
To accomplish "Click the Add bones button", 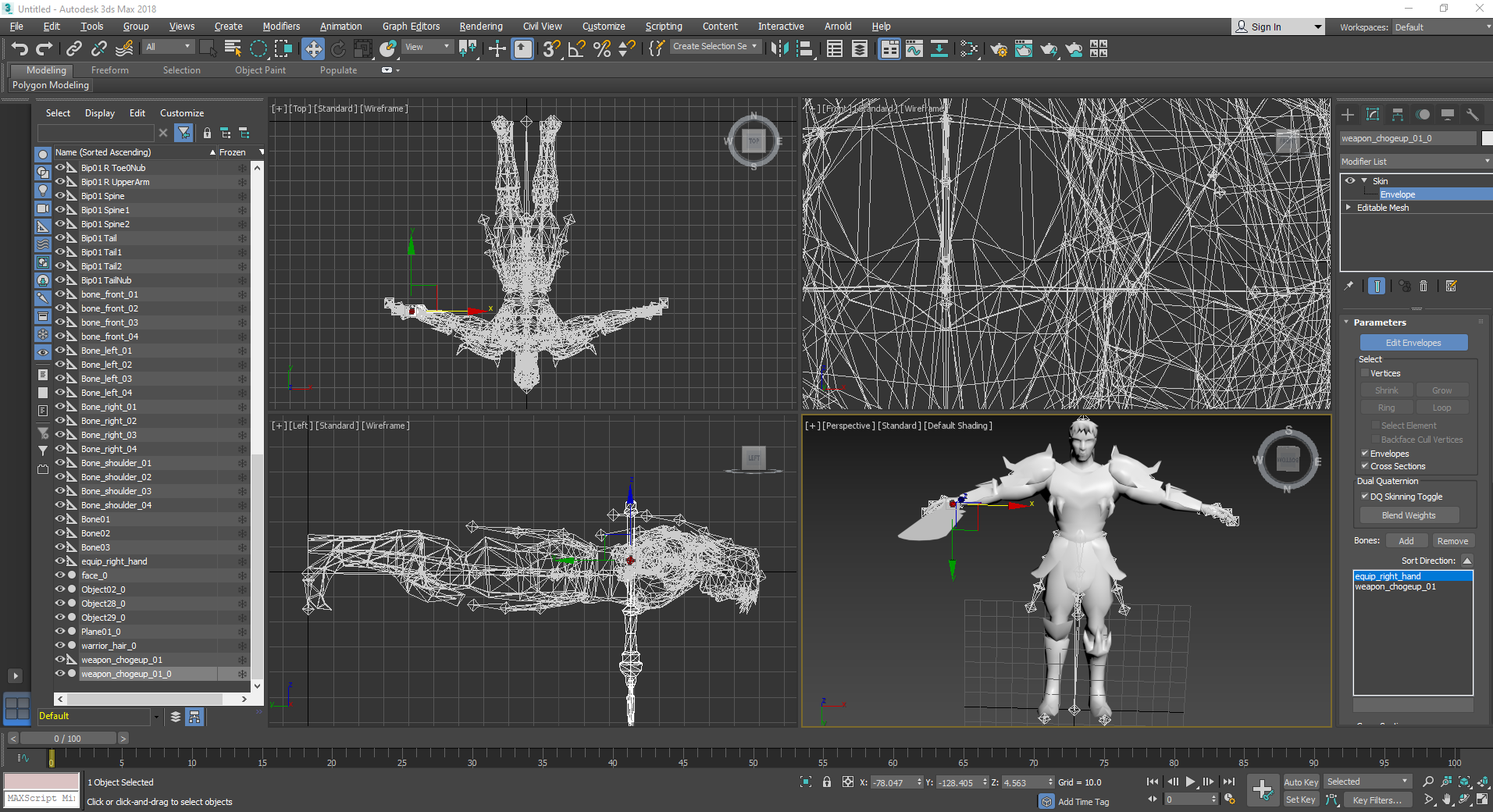I will pos(1406,541).
